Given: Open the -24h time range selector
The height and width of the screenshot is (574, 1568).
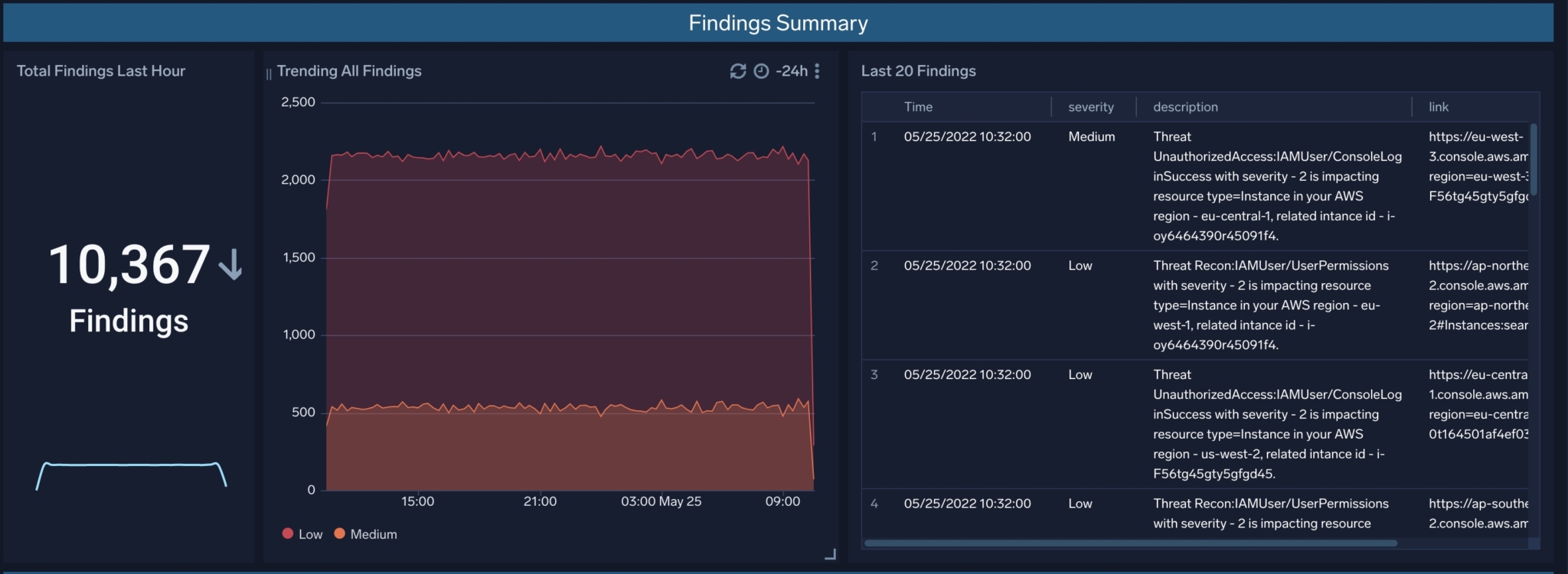Looking at the screenshot, I should click(792, 71).
